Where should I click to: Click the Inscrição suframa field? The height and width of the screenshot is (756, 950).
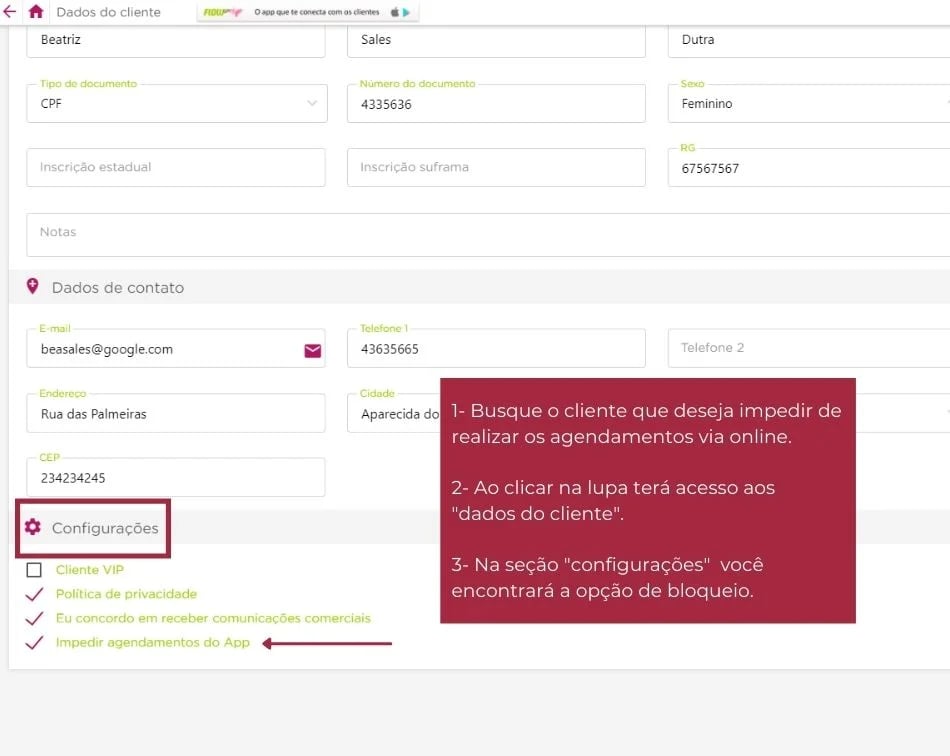(x=496, y=167)
